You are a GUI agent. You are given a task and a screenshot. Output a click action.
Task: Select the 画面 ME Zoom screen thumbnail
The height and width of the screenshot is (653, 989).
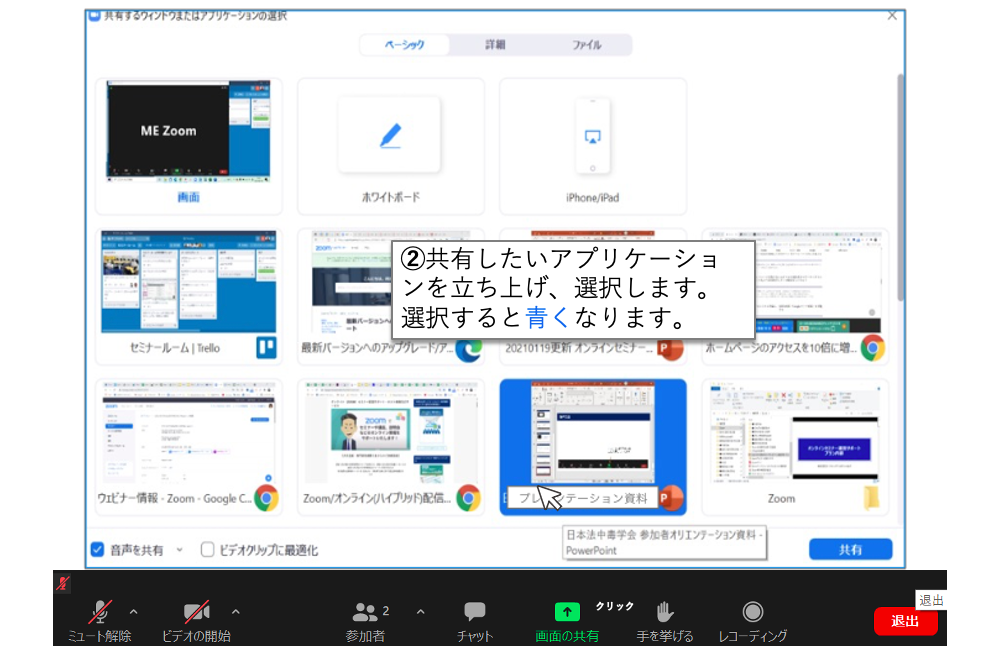(x=189, y=146)
